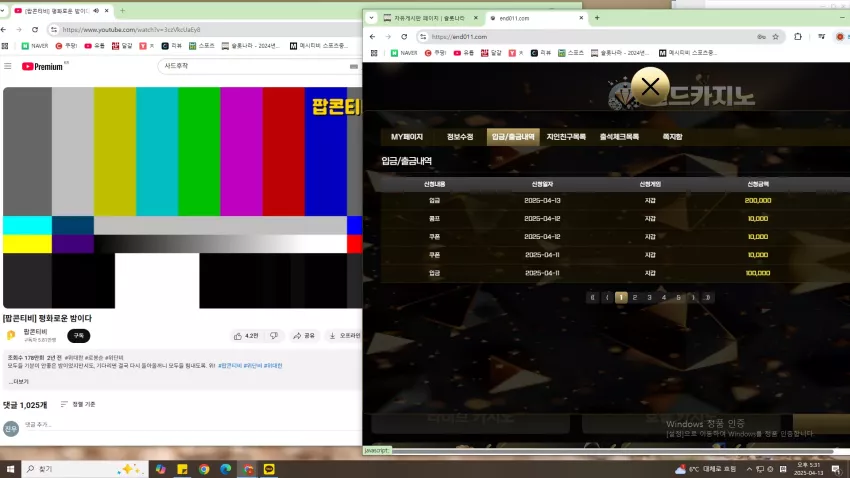
Task: Open NAVER bookmark in casino window
Action: click(x=404, y=53)
